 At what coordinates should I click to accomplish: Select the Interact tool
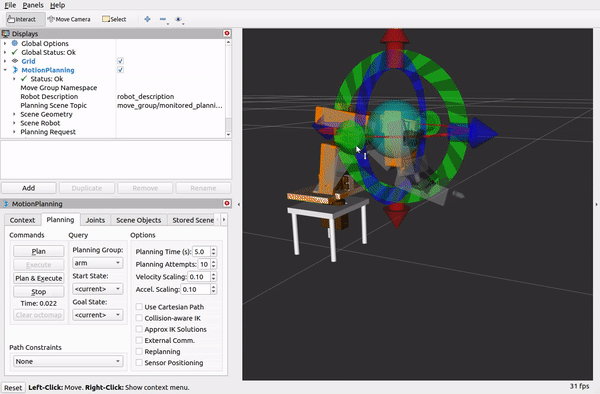coord(26,19)
